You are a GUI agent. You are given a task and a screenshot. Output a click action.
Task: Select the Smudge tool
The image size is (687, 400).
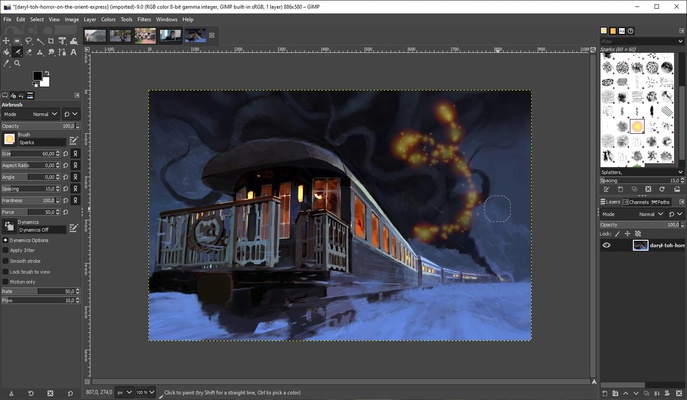[x=51, y=52]
